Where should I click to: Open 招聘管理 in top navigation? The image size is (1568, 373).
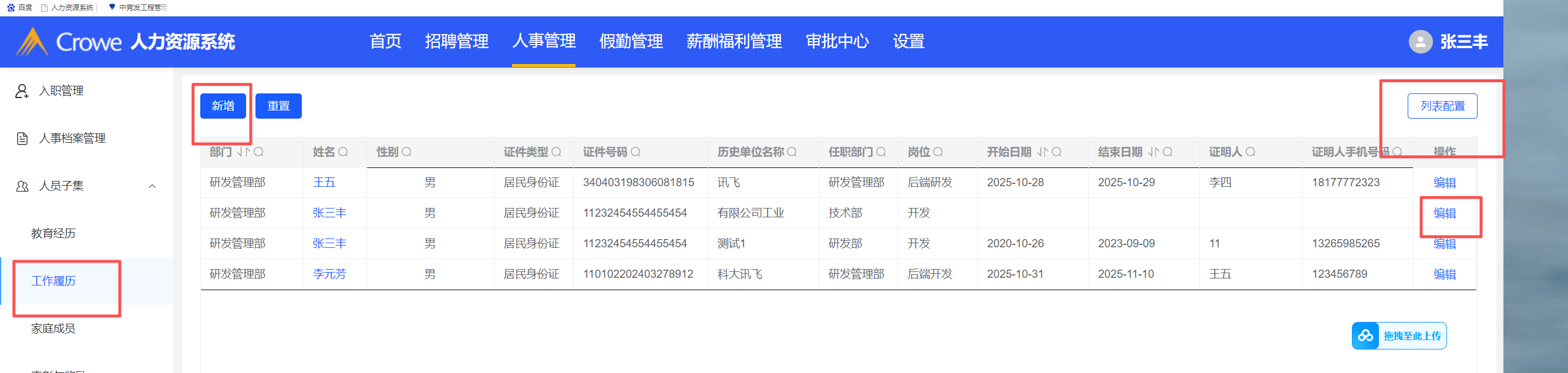pyautogui.click(x=456, y=41)
